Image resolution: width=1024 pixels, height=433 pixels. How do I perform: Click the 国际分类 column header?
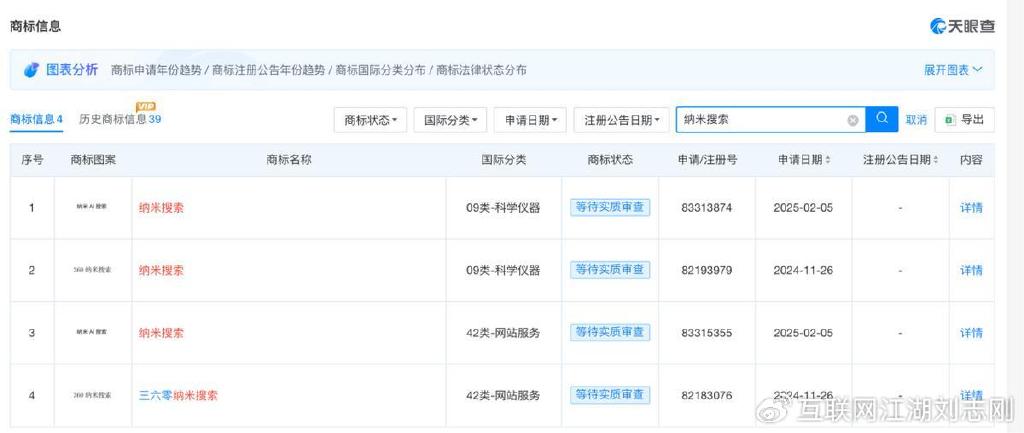[x=504, y=160]
